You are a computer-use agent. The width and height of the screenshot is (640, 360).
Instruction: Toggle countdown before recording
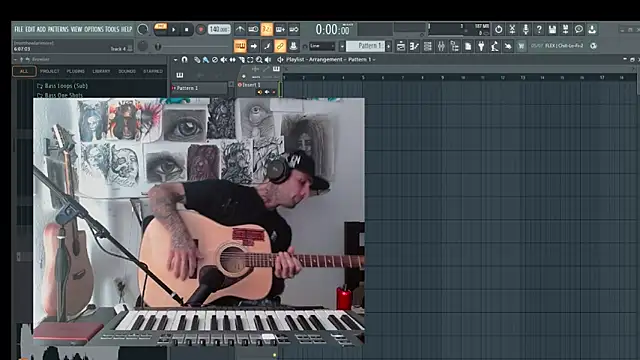pos(267,29)
